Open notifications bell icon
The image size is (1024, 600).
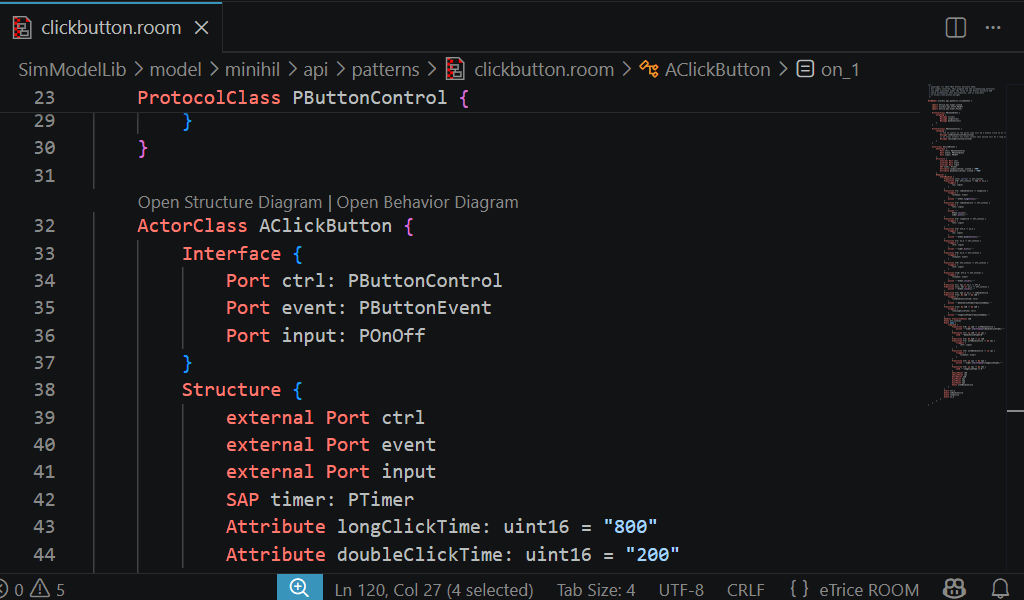click(x=1000, y=589)
